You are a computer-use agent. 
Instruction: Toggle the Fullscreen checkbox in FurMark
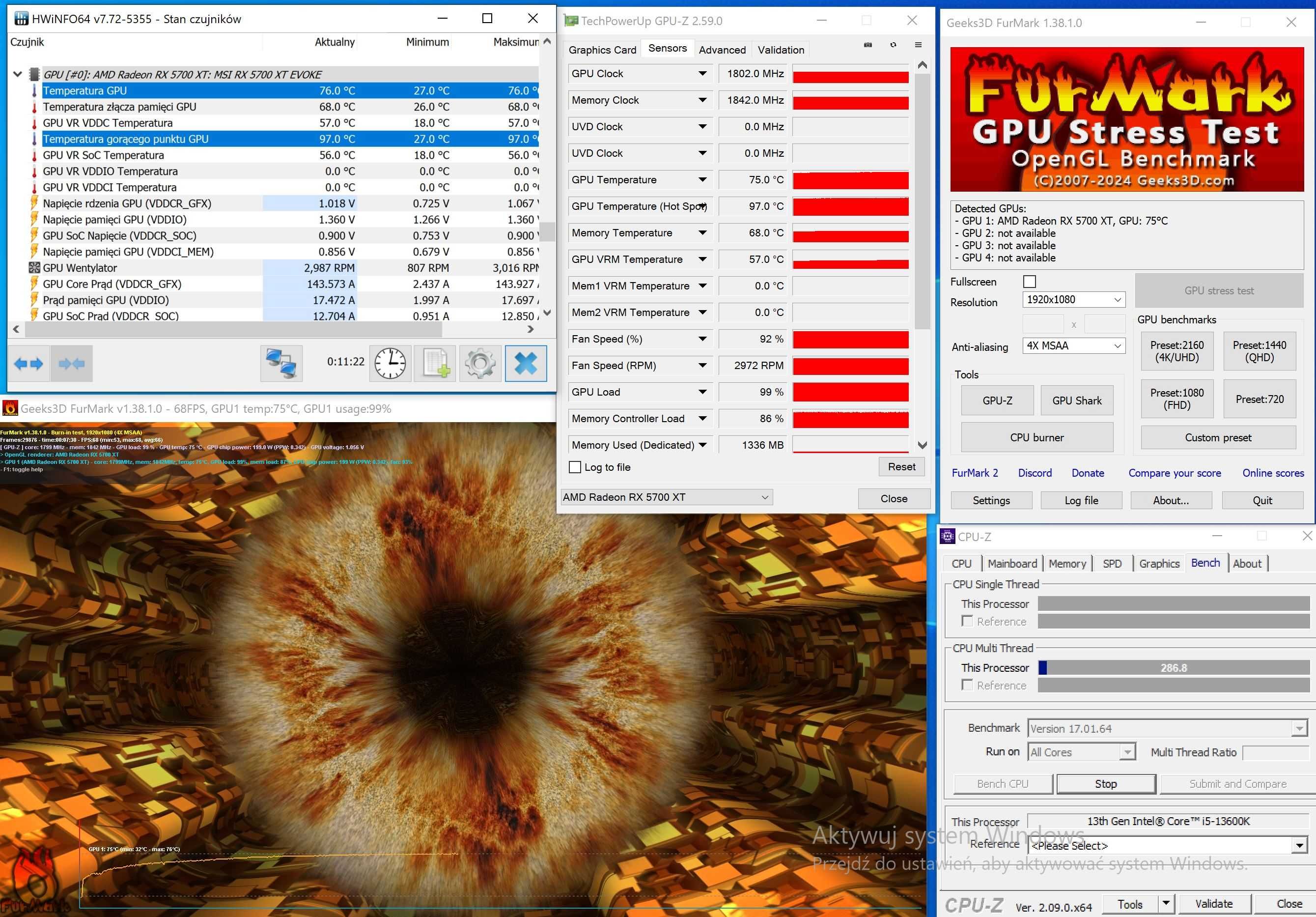coord(1030,282)
